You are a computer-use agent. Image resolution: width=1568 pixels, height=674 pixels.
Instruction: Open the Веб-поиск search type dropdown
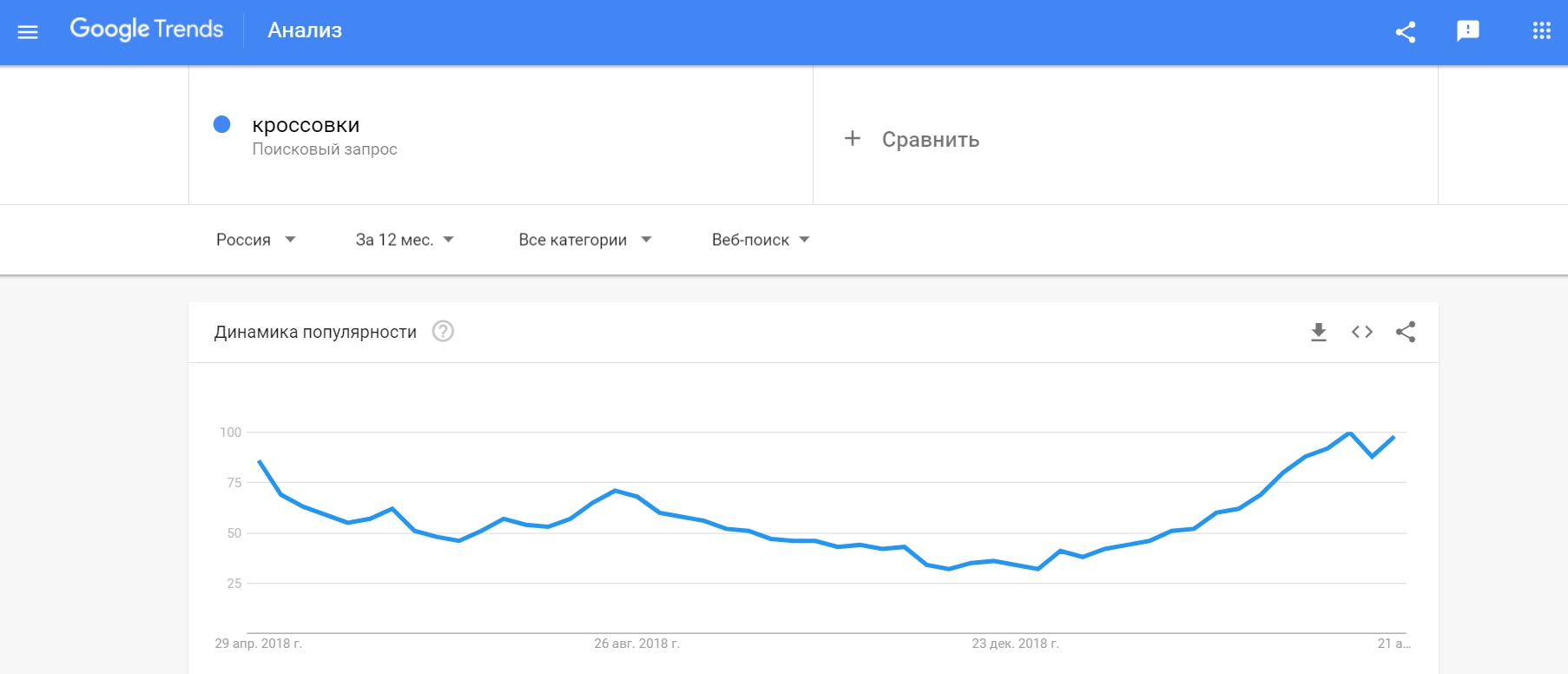coord(761,240)
